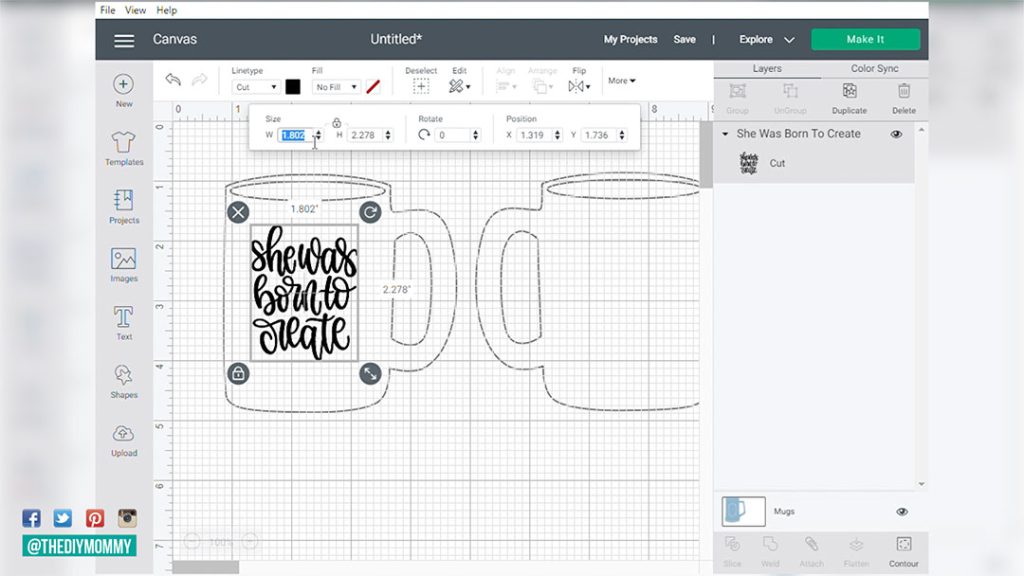This screenshot has height=576, width=1024.
Task: Click the Deselect icon
Action: (x=421, y=86)
